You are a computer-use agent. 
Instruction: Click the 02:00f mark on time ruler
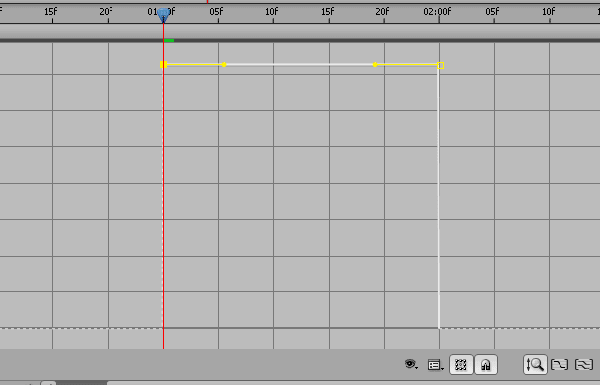437,12
